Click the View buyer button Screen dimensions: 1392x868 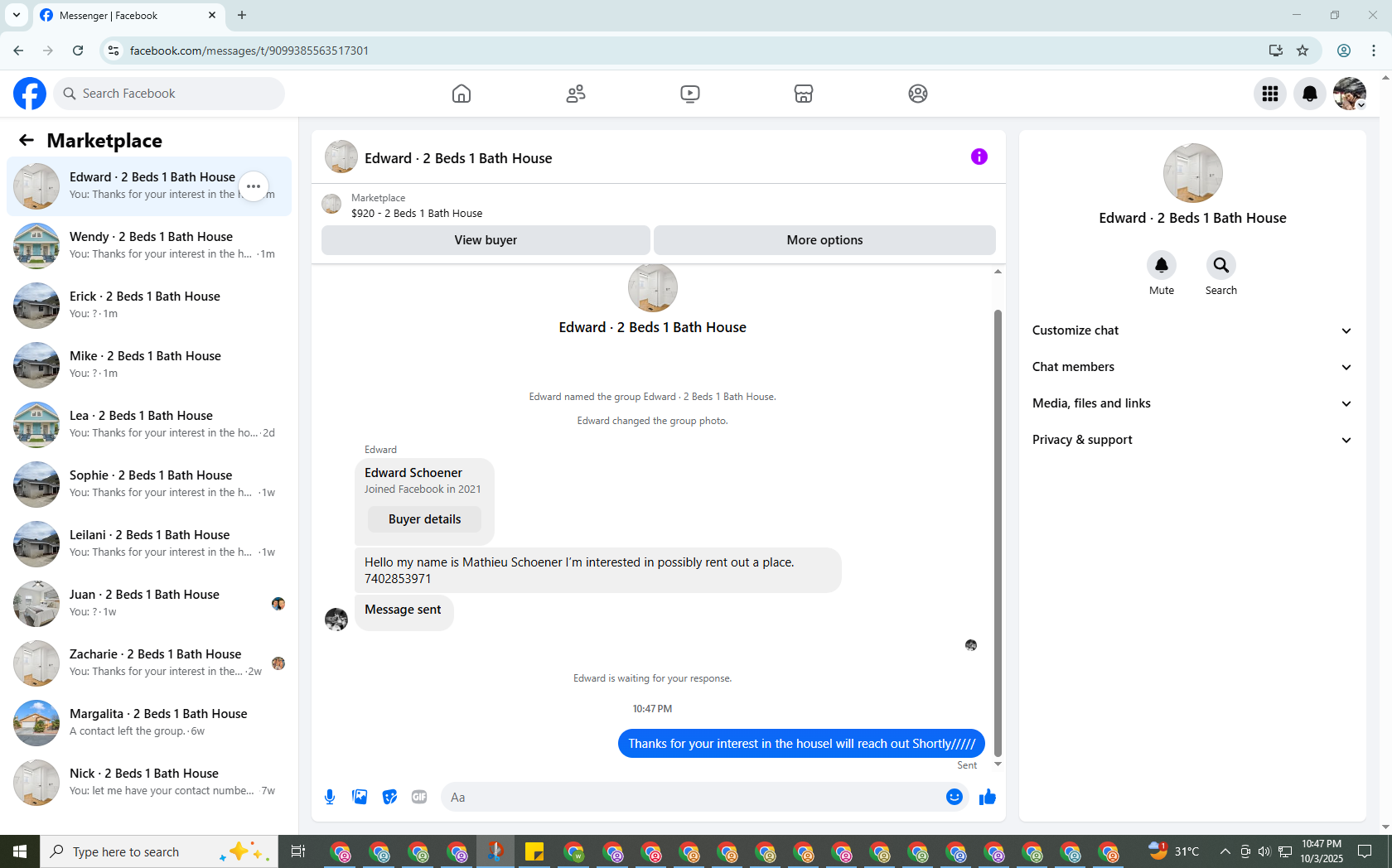click(x=486, y=240)
